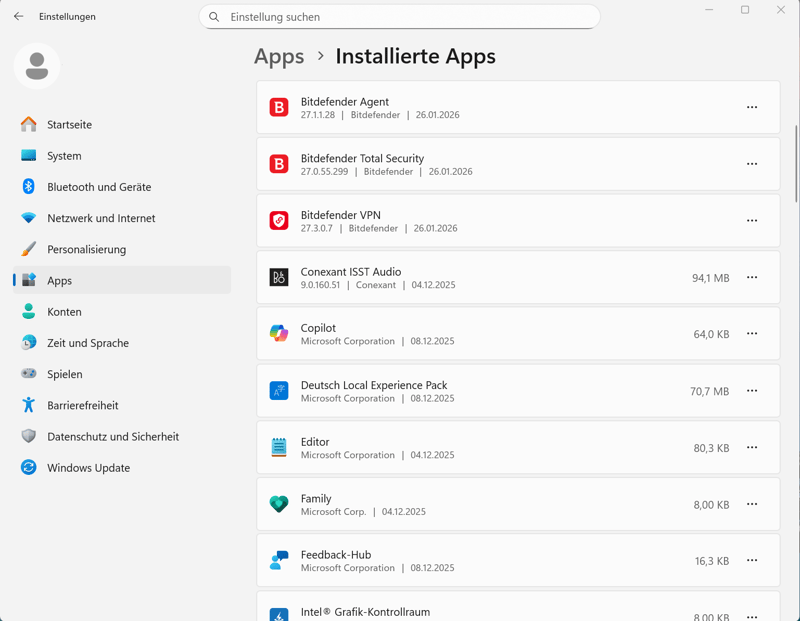Open Bluetooth und Geräte
The height and width of the screenshot is (621, 800).
122,187
